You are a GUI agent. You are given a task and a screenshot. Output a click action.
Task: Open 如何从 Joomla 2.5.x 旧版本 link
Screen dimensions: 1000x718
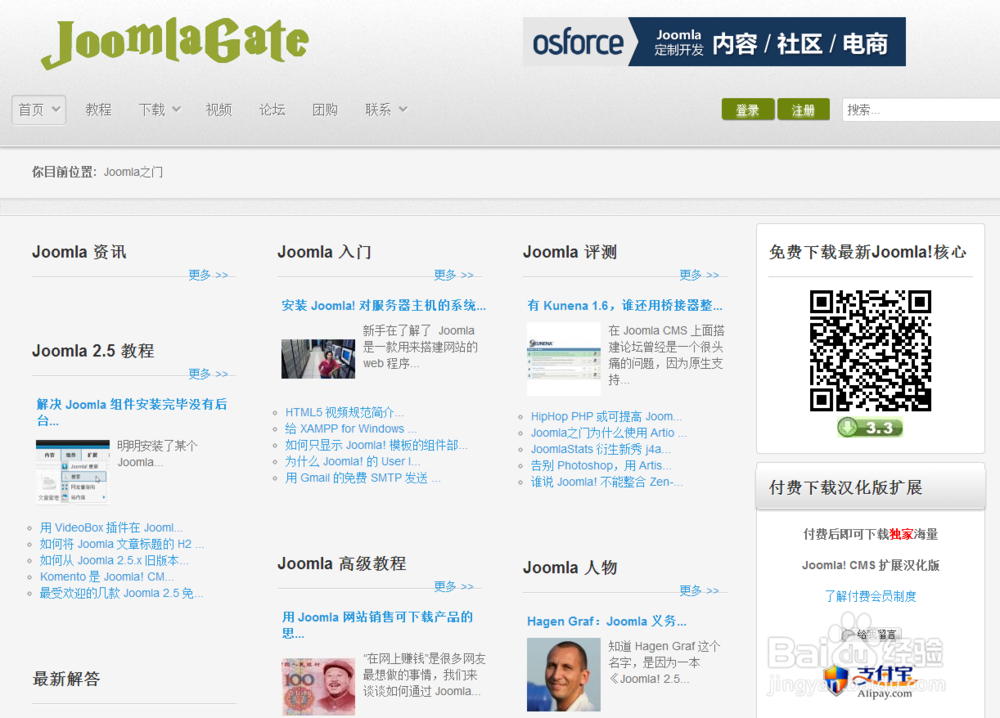click(114, 560)
